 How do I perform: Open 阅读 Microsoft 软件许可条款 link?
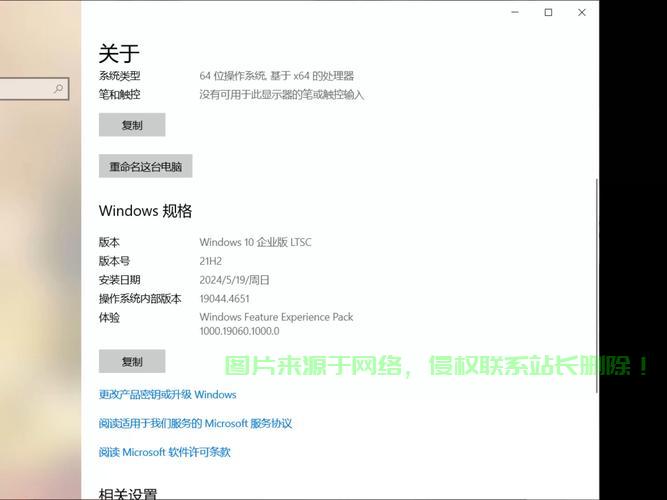point(165,452)
